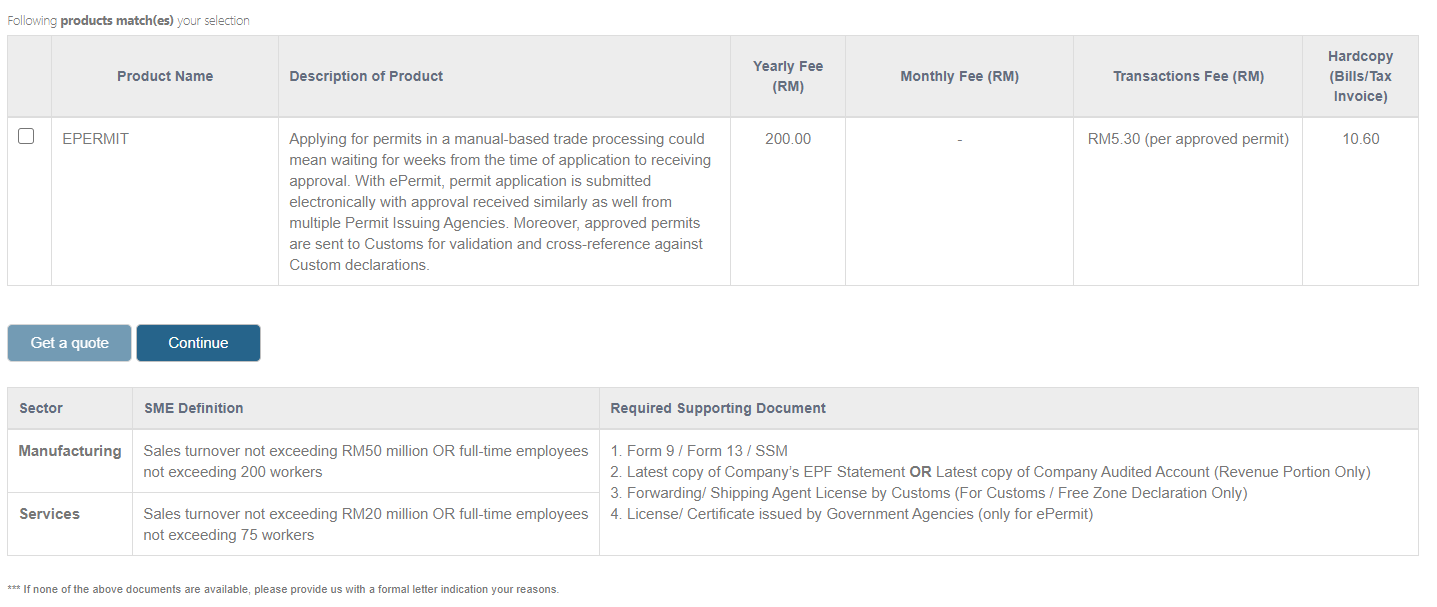The image size is (1437, 607).
Task: Tick the EPERMIT product checkbox
Action: [26, 136]
